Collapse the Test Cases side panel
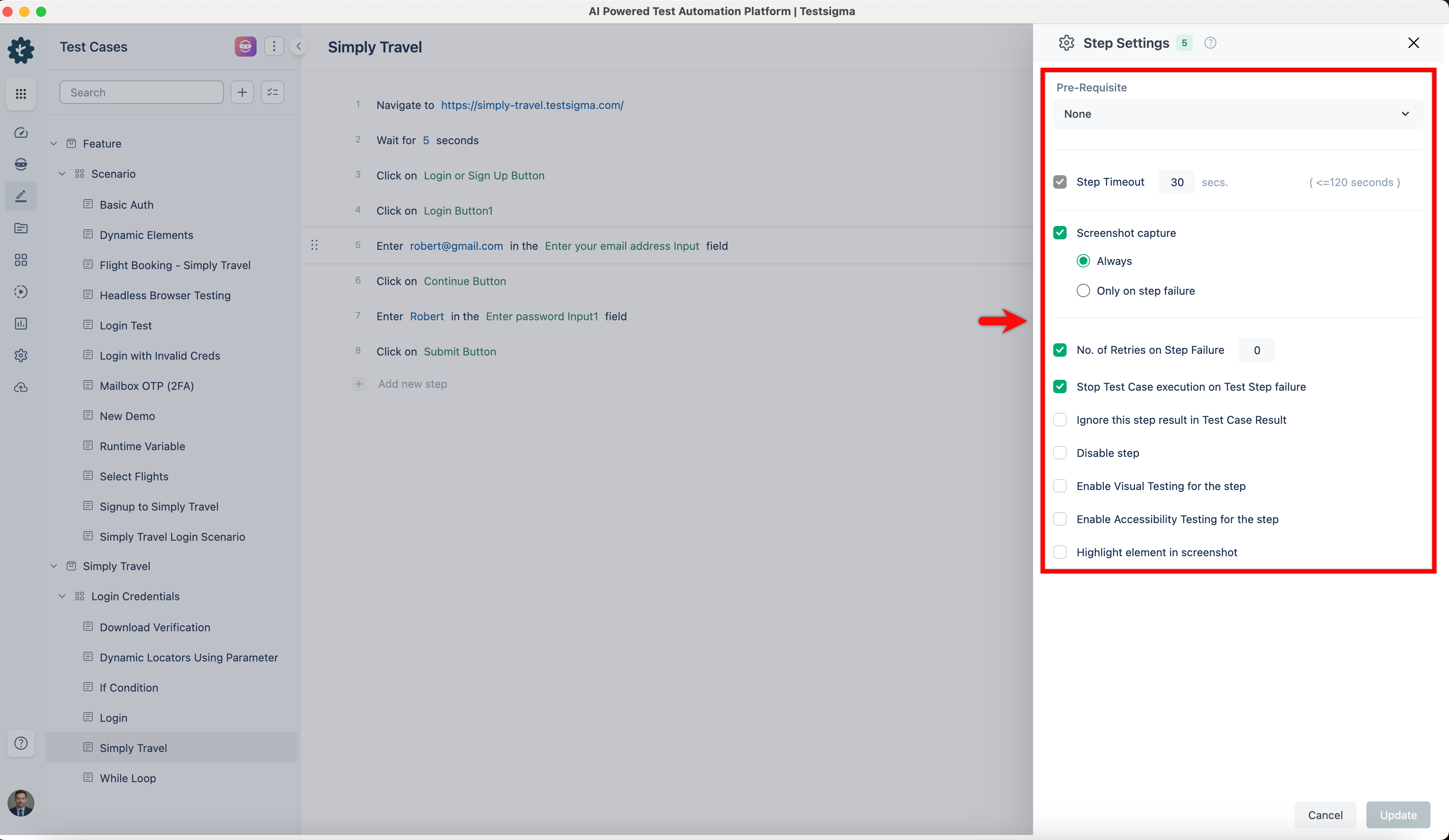The height and width of the screenshot is (840, 1449). pyautogui.click(x=299, y=46)
